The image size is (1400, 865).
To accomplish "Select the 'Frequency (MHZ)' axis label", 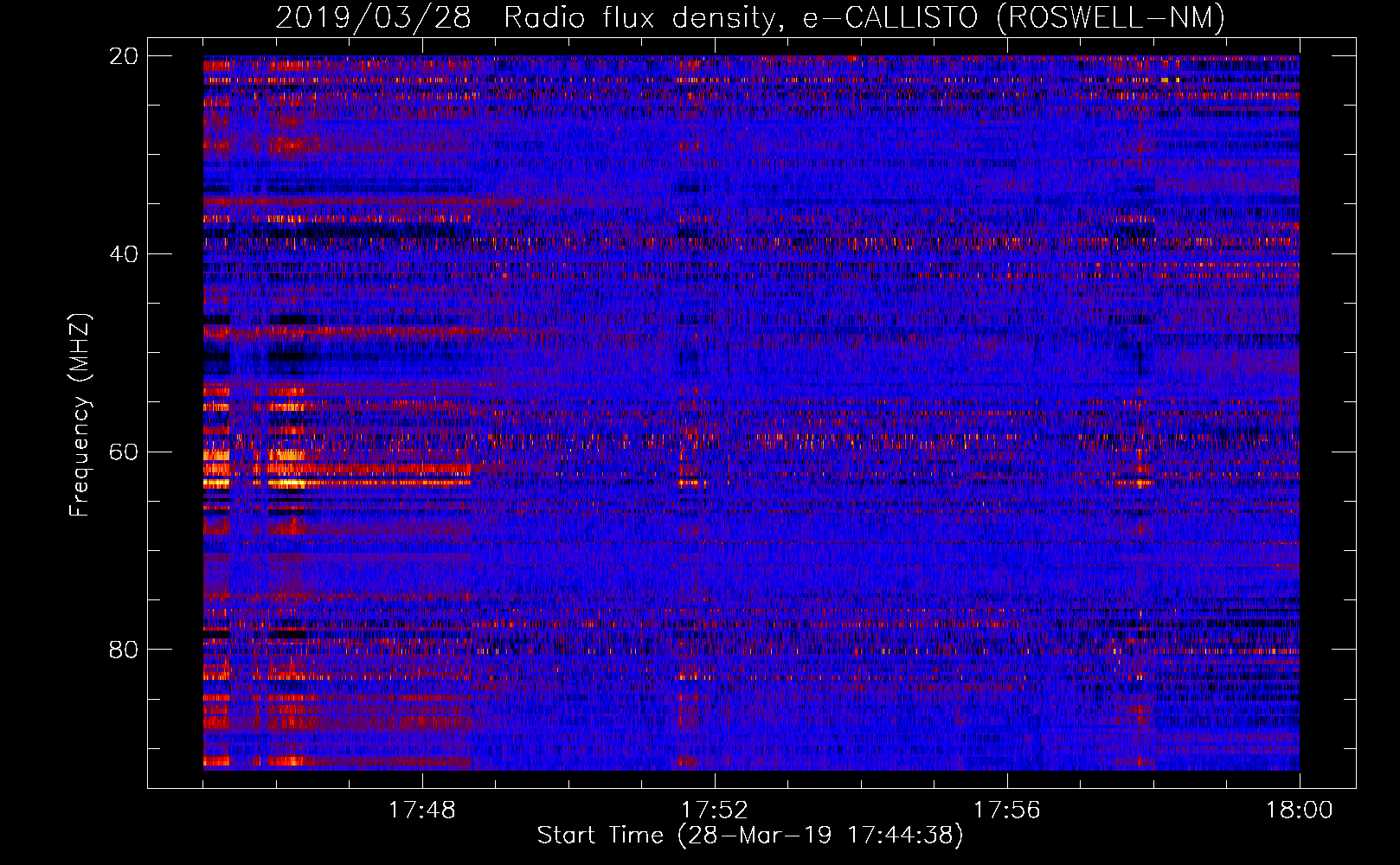I will (80, 415).
